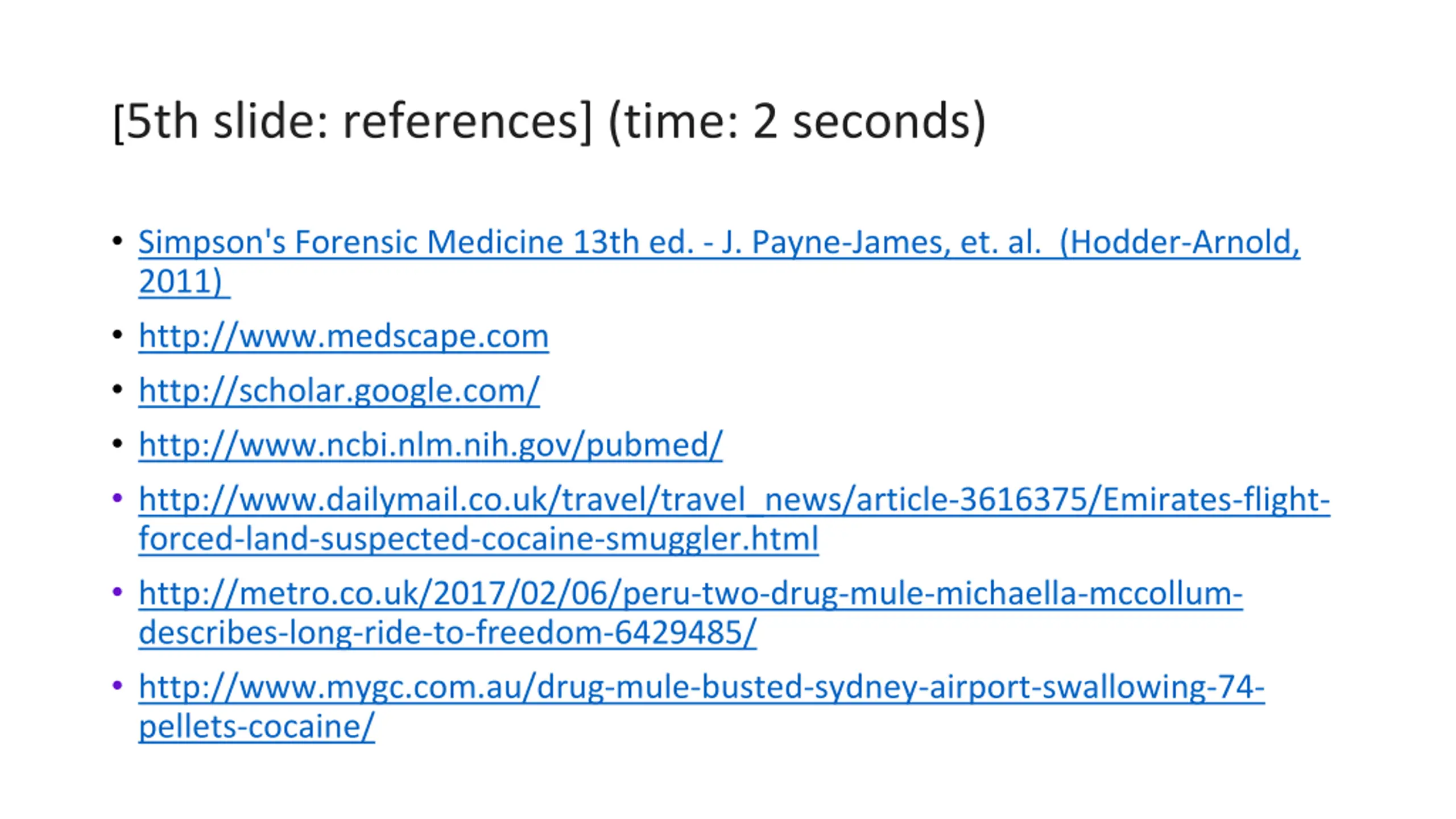
Task: Click the purple bullet before mygc.com.au link
Action: (117, 686)
